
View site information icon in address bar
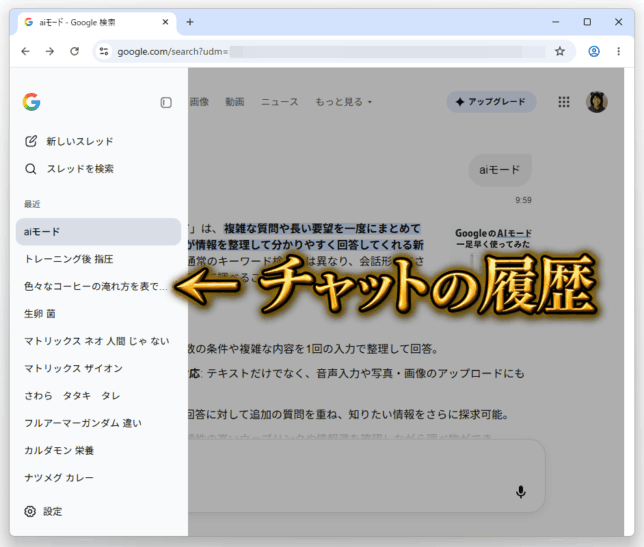[104, 51]
